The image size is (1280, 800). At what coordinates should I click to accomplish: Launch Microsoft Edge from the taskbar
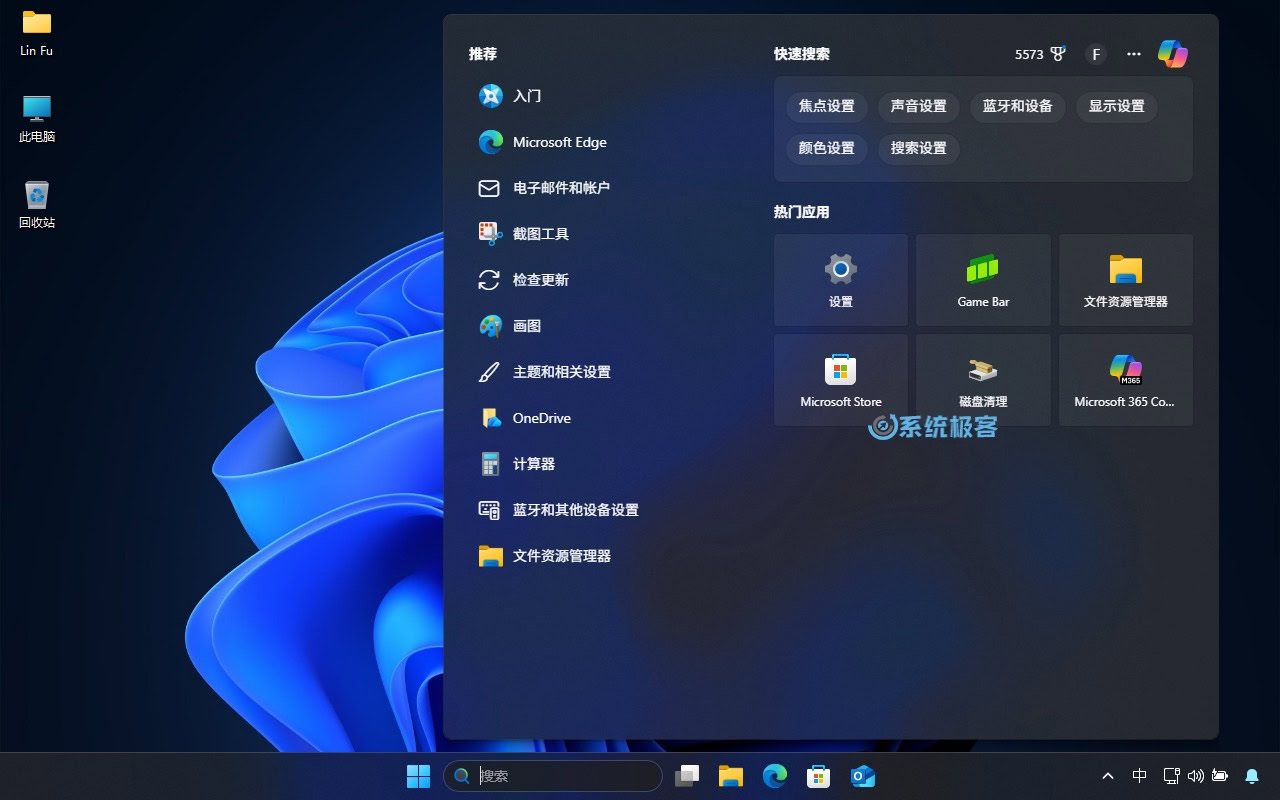coord(774,775)
